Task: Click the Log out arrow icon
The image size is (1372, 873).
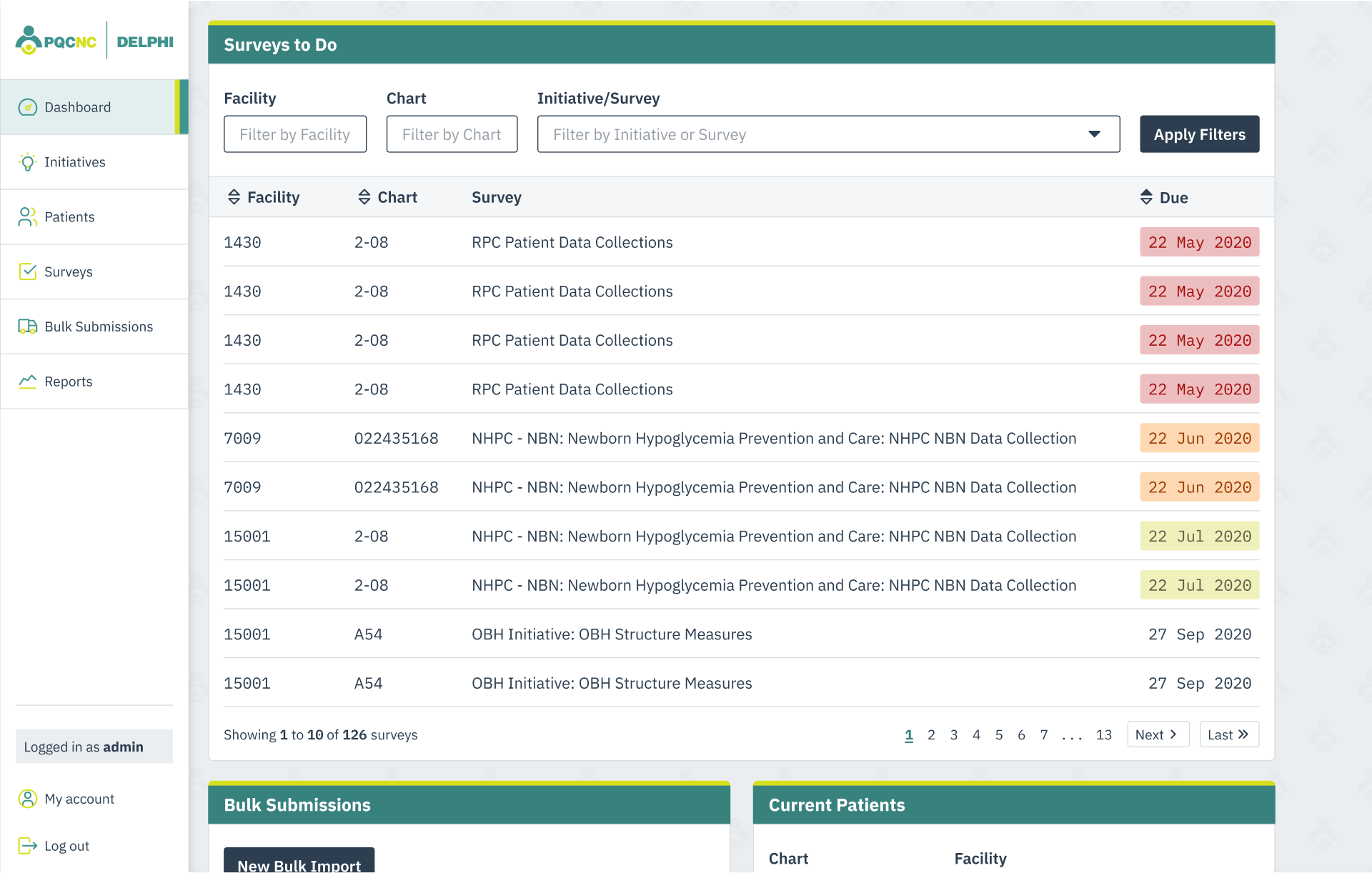Action: click(x=27, y=846)
